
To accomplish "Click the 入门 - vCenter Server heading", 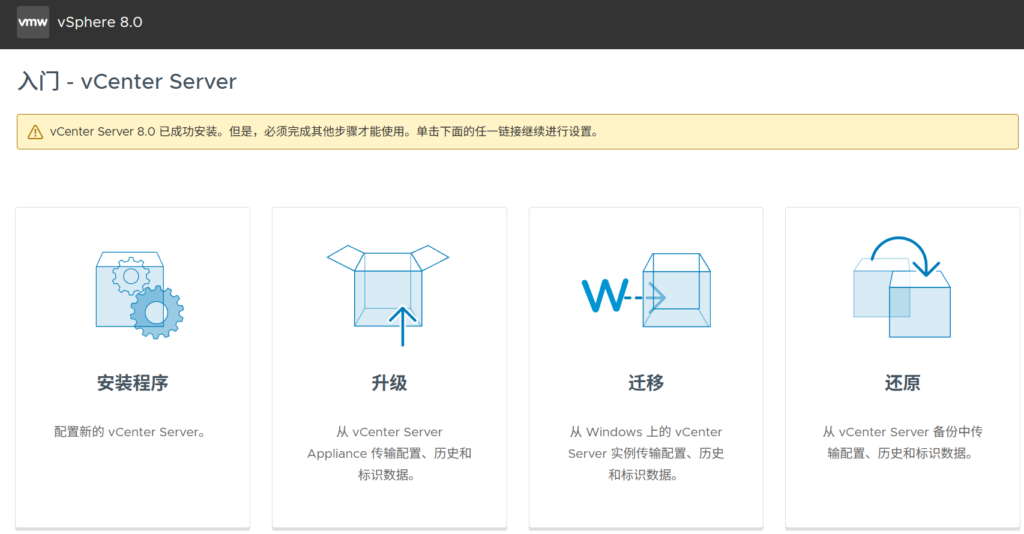I will click(x=127, y=81).
